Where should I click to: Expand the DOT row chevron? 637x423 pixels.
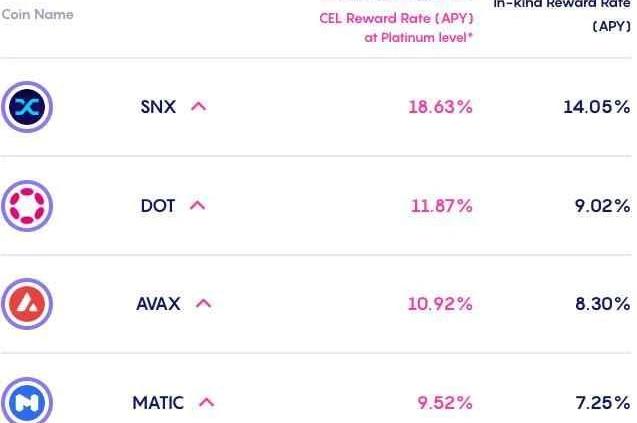tap(197, 206)
